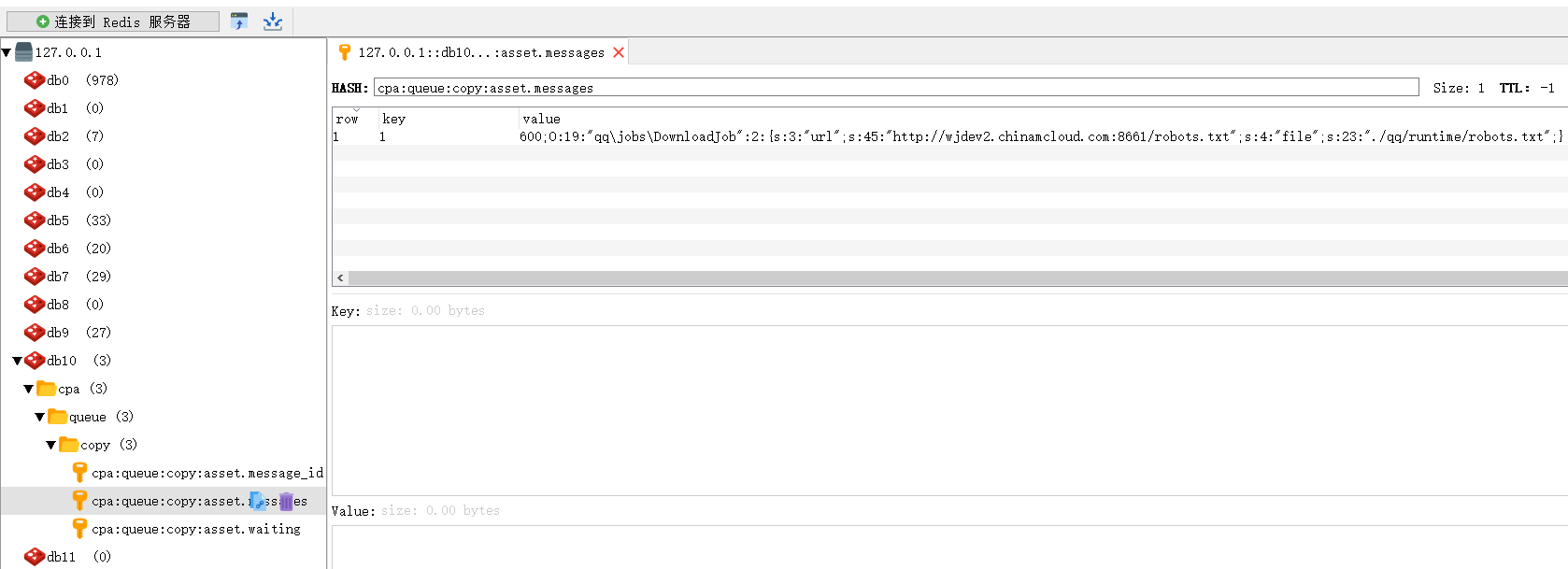Viewport: 1568px width, 569px height.
Task: Click the export connections toolbar icon
Action: 273,21
